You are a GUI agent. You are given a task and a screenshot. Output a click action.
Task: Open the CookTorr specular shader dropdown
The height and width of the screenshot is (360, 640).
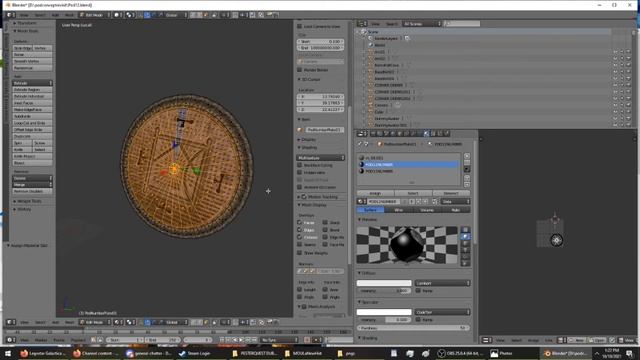[x=442, y=312]
